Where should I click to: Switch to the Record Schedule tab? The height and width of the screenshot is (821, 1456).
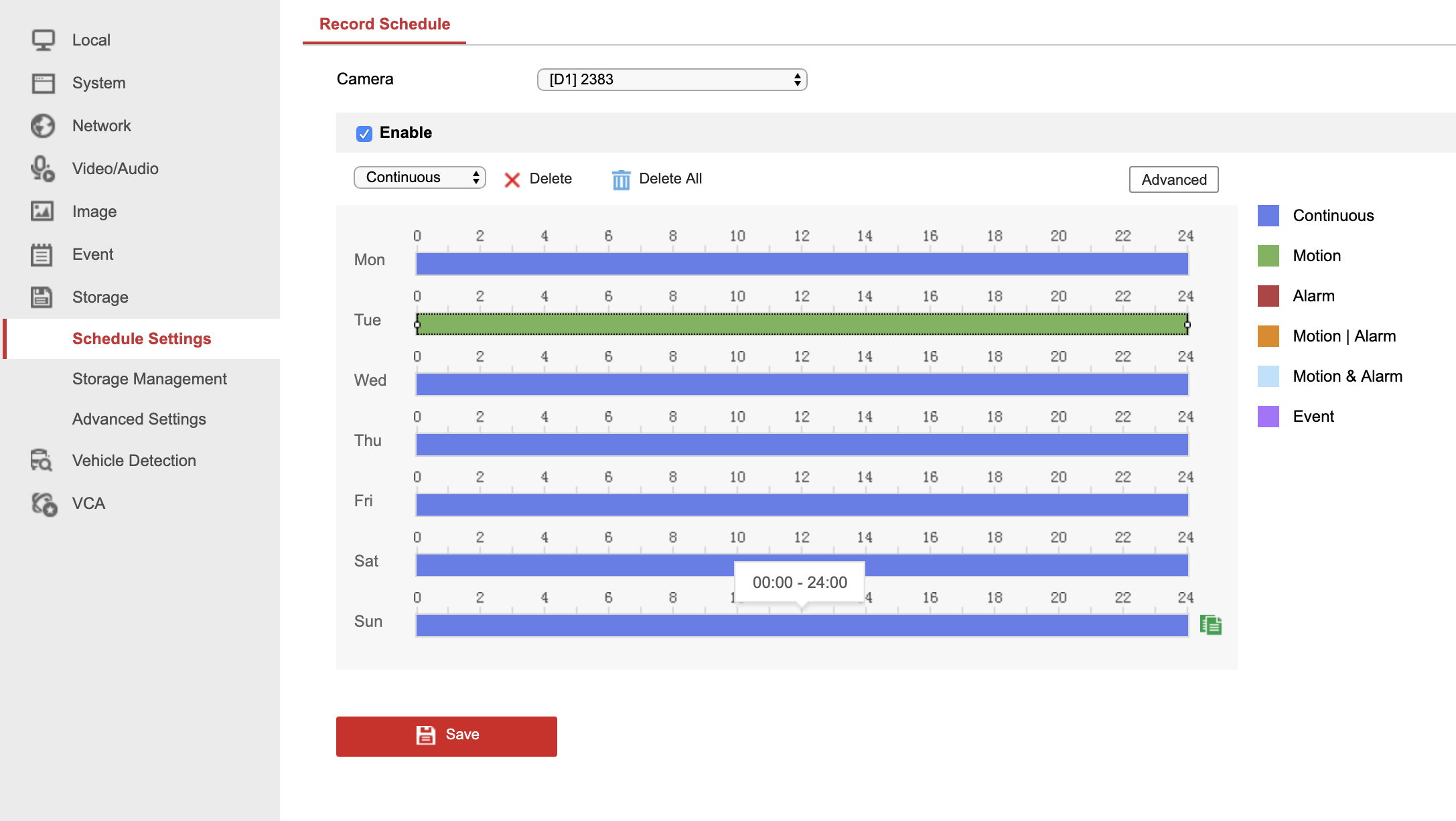tap(384, 24)
